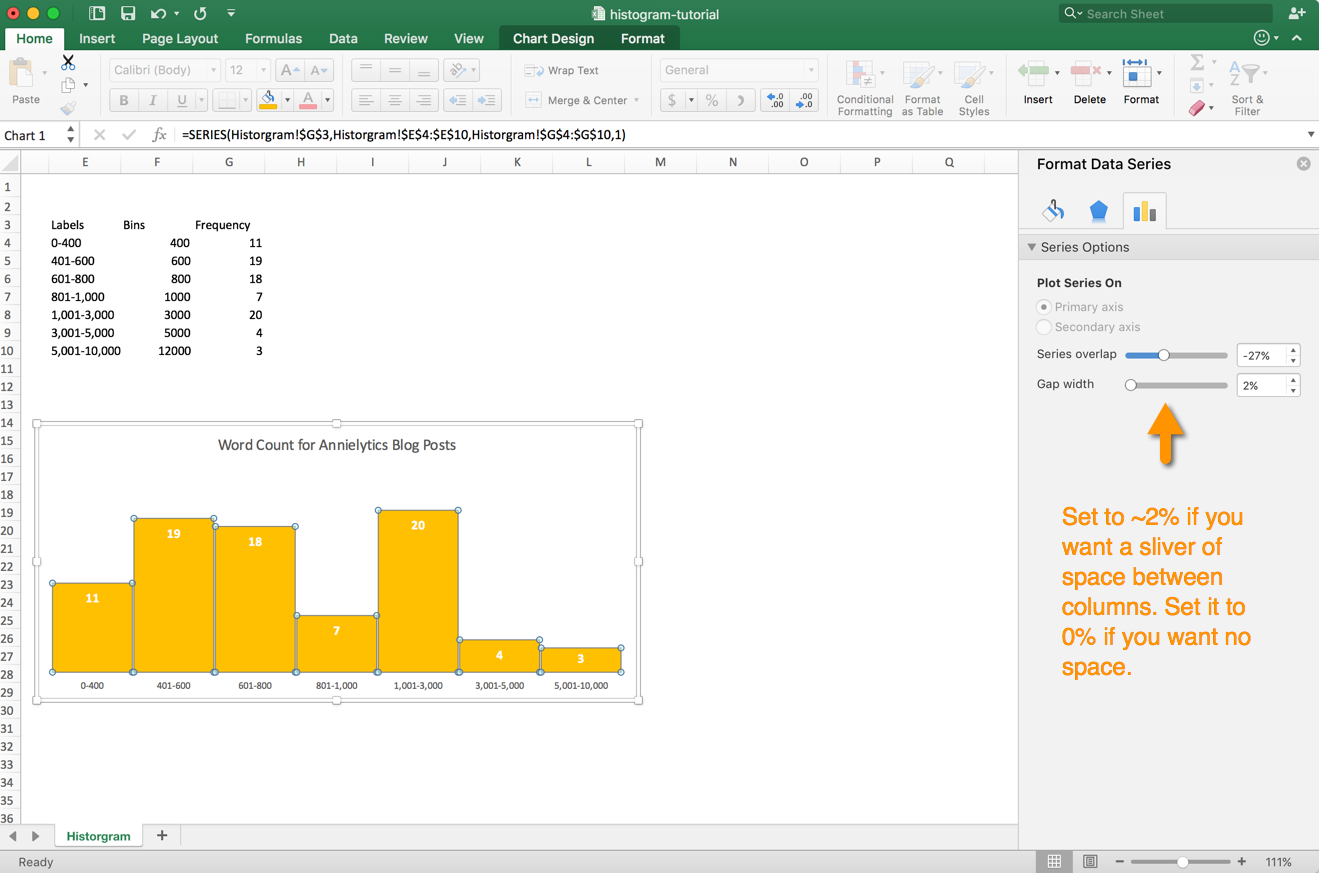Click the Cut scissors icon
Image resolution: width=1319 pixels, height=873 pixels.
[x=68, y=63]
